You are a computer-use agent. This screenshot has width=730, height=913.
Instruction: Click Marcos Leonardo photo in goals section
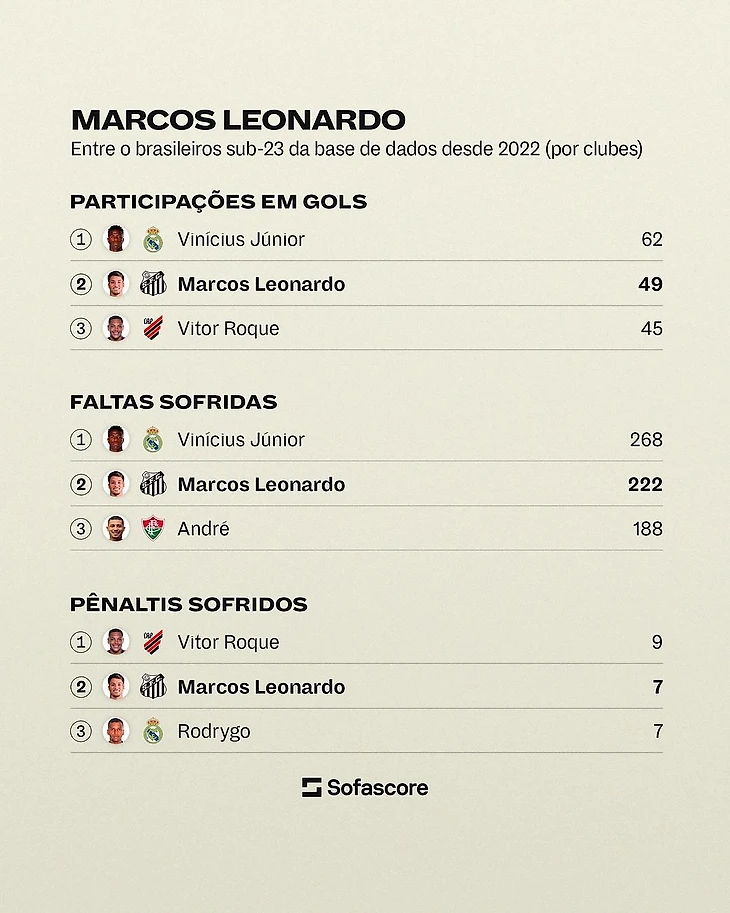116,284
